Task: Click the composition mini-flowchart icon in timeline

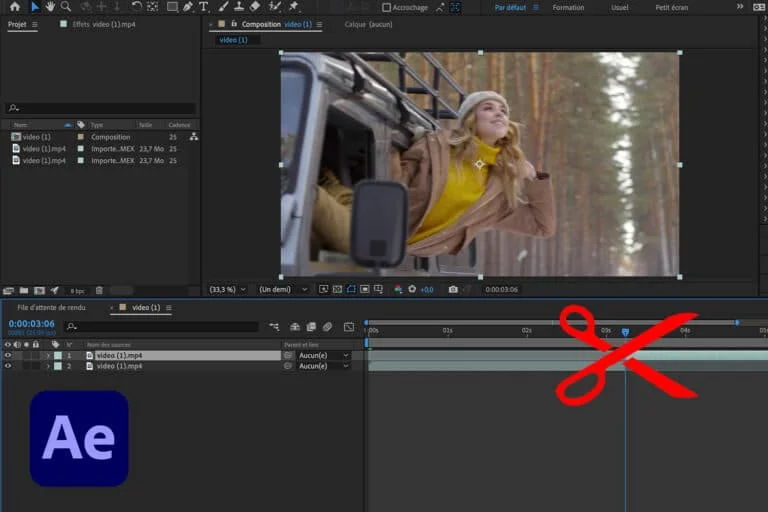Action: [x=274, y=327]
